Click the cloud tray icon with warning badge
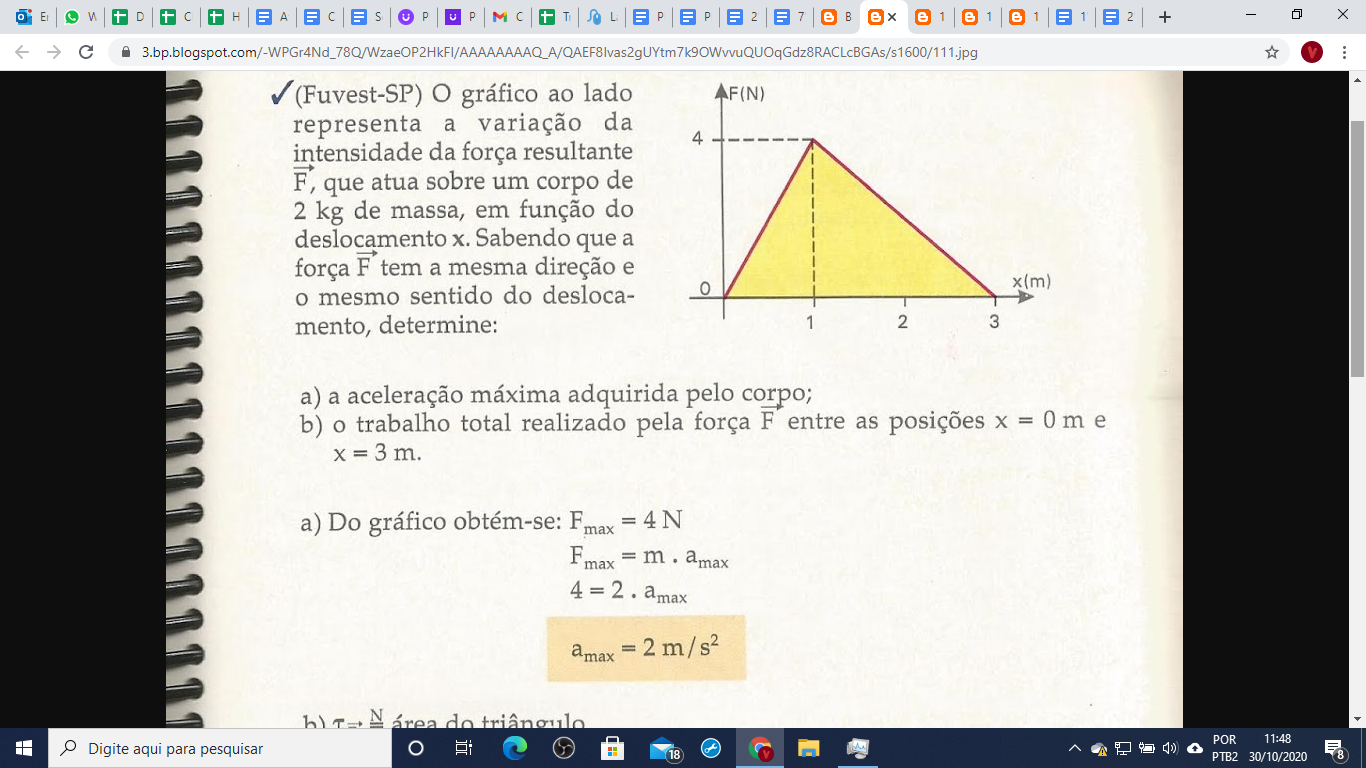The height and width of the screenshot is (768, 1366). (x=1099, y=748)
